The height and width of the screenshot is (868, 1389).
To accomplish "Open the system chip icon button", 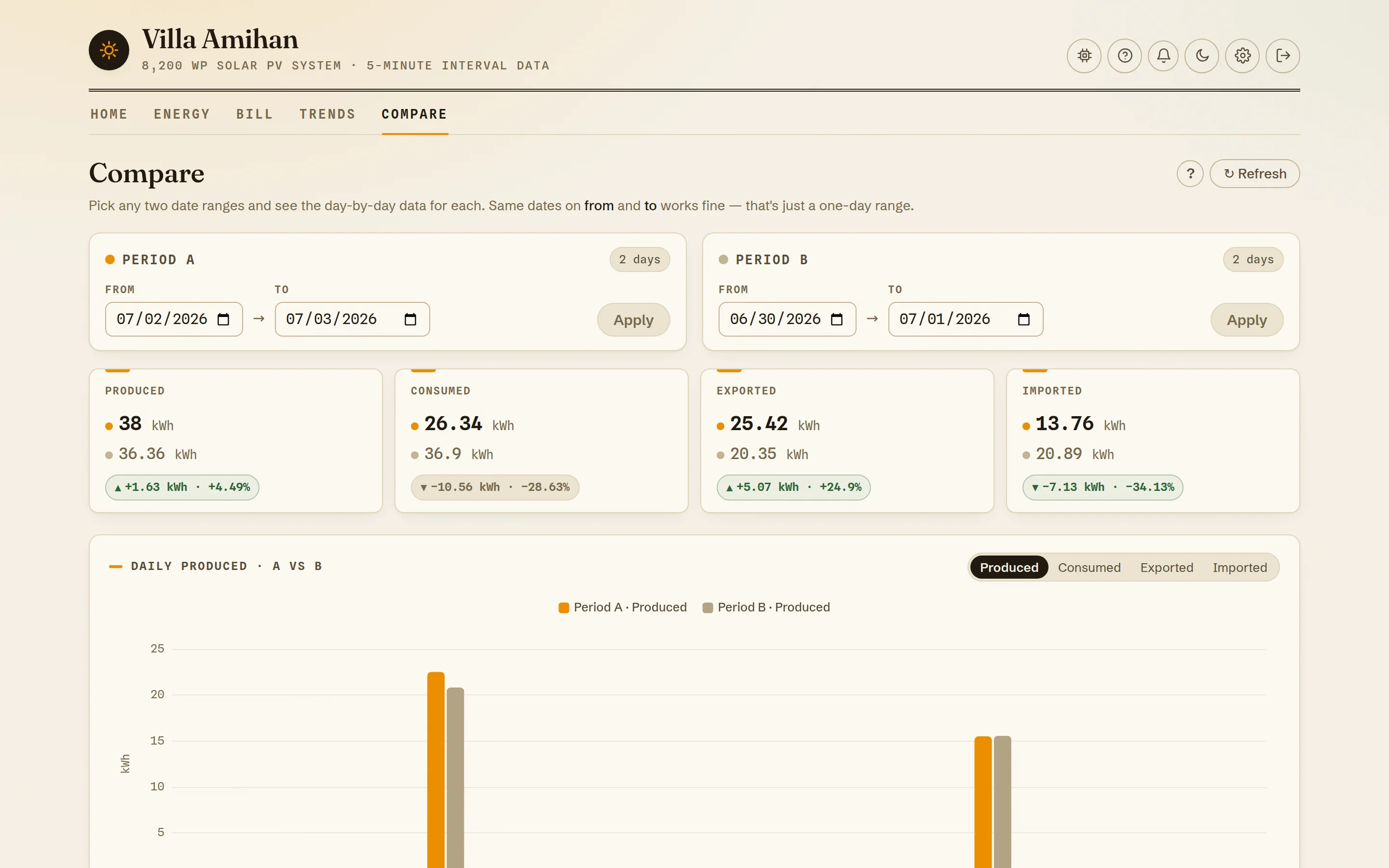I will pos(1084,55).
